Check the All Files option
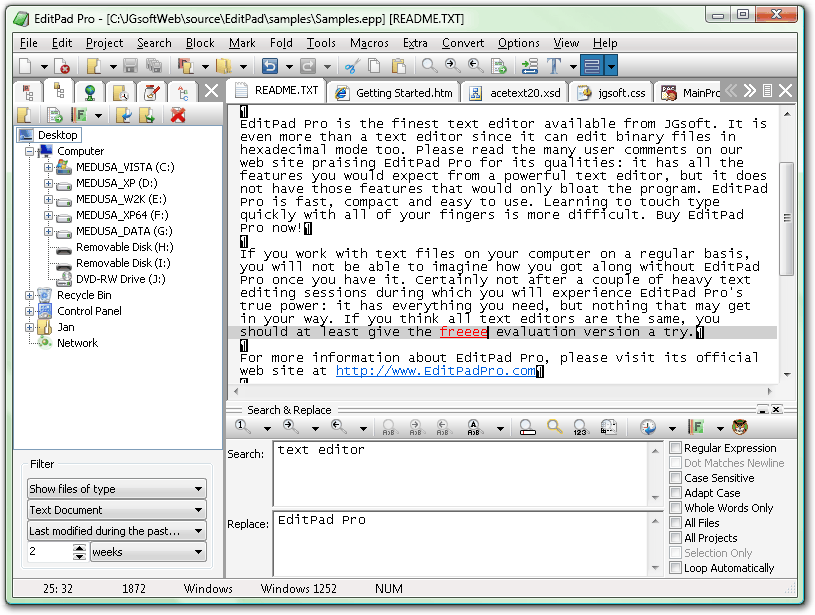The width and height of the screenshot is (815, 615). [675, 522]
